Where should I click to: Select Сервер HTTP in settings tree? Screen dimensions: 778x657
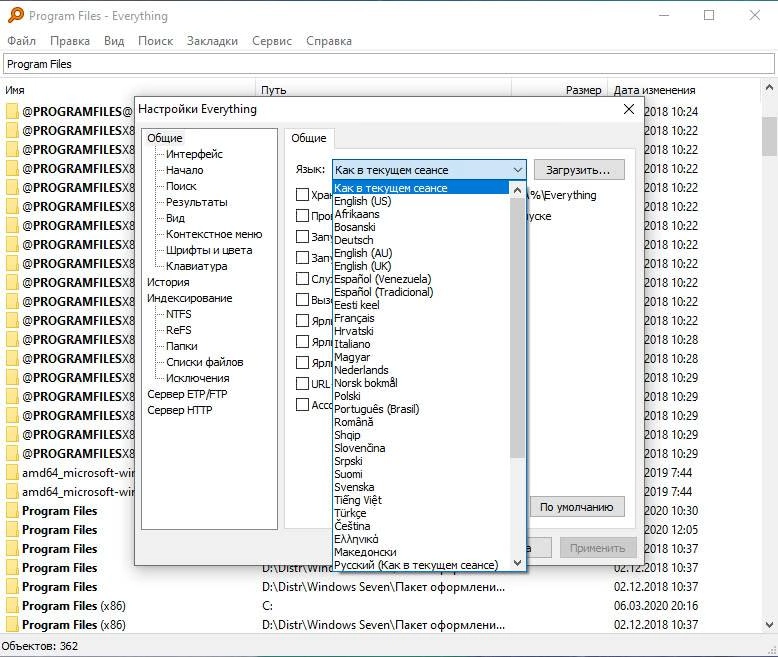pyautogui.click(x=180, y=410)
